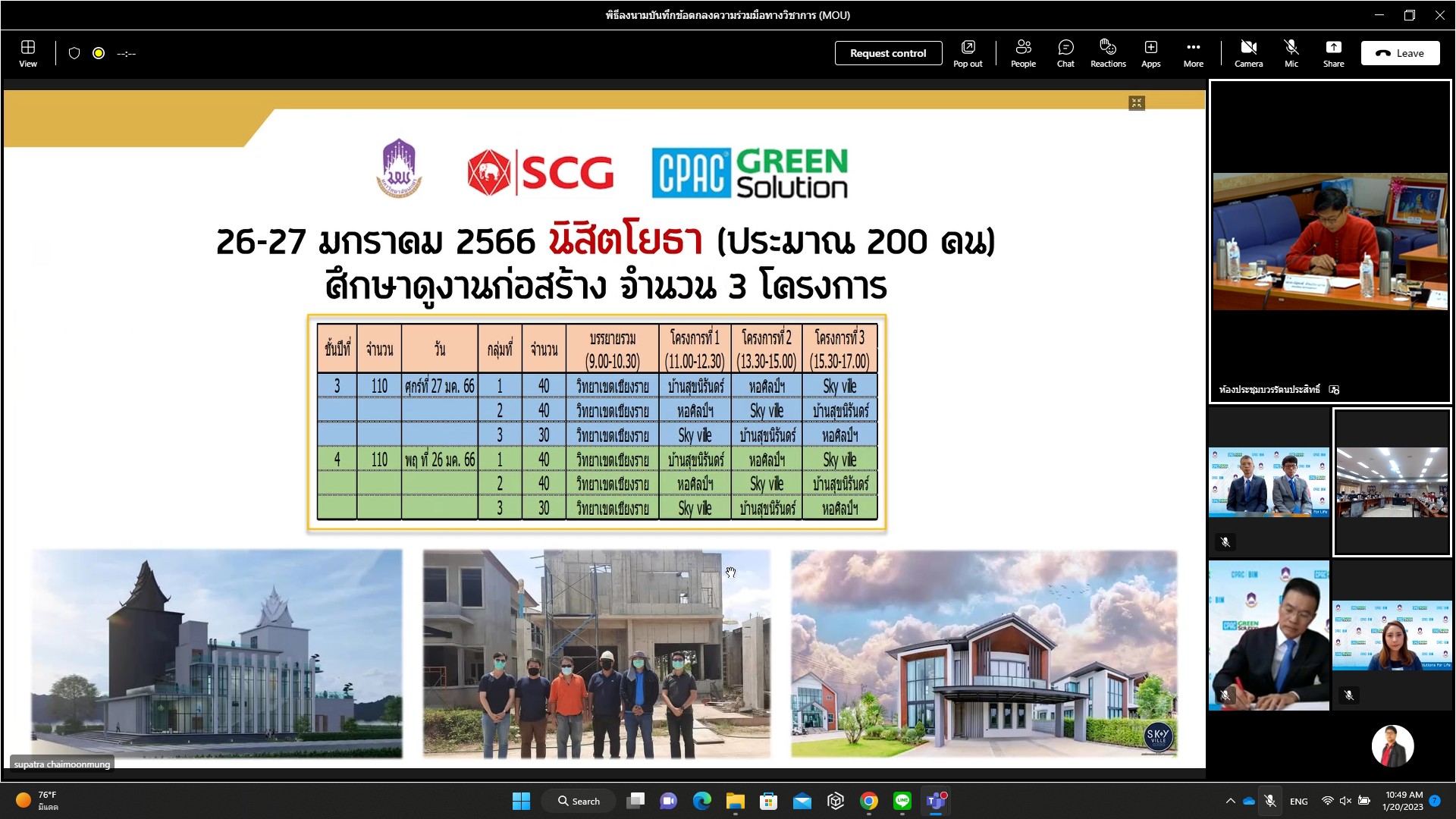
Task: Click the CPAC Green Solution logo
Action: point(750,173)
